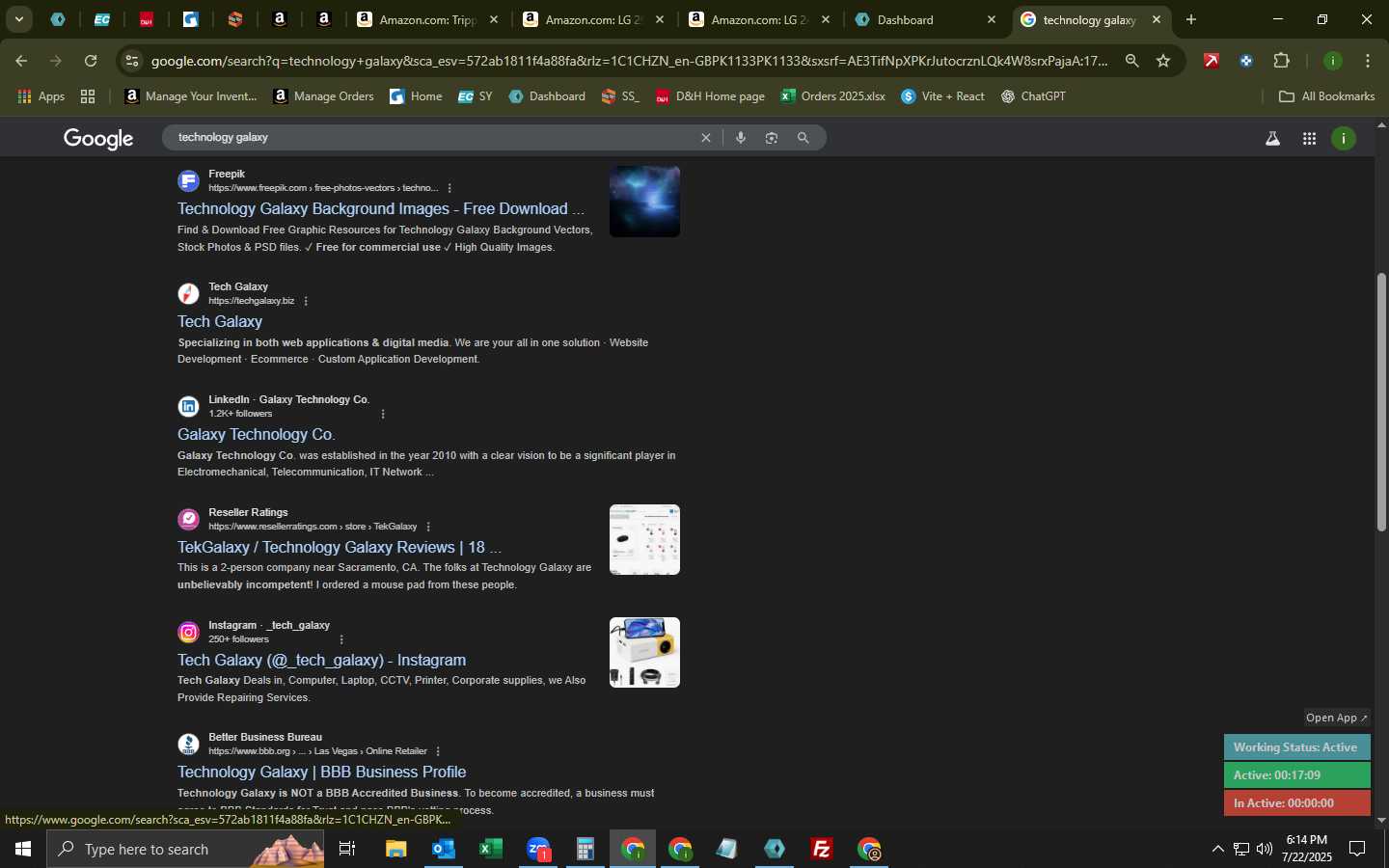Switch to the Amazon.com: Tripp tab

(x=427, y=19)
